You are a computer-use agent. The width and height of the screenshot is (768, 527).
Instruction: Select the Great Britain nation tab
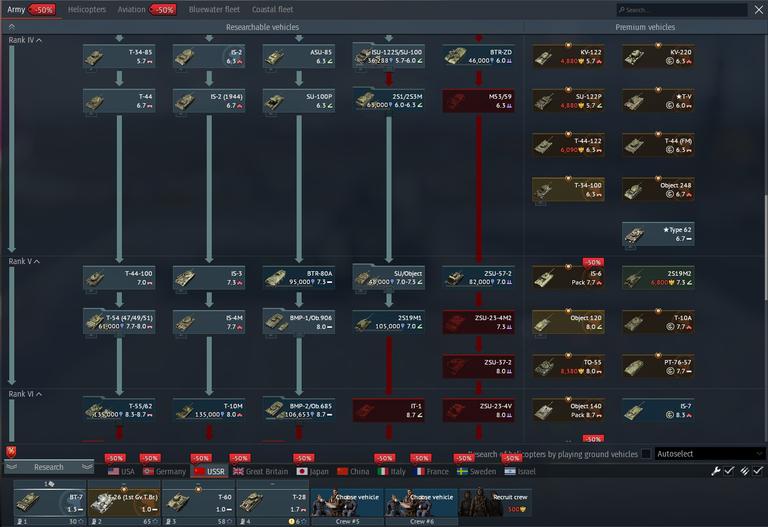click(261, 472)
